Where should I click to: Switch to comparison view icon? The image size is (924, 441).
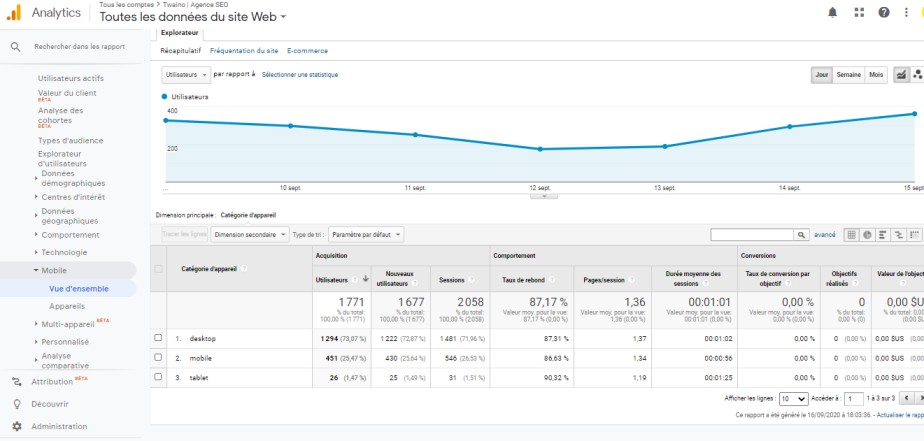pos(899,235)
